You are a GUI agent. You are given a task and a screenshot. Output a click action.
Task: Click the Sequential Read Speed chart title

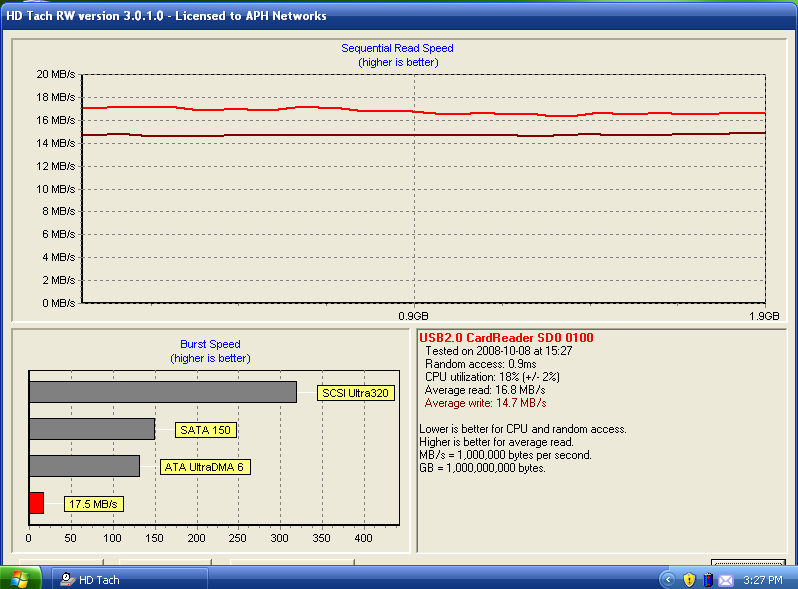coord(397,48)
